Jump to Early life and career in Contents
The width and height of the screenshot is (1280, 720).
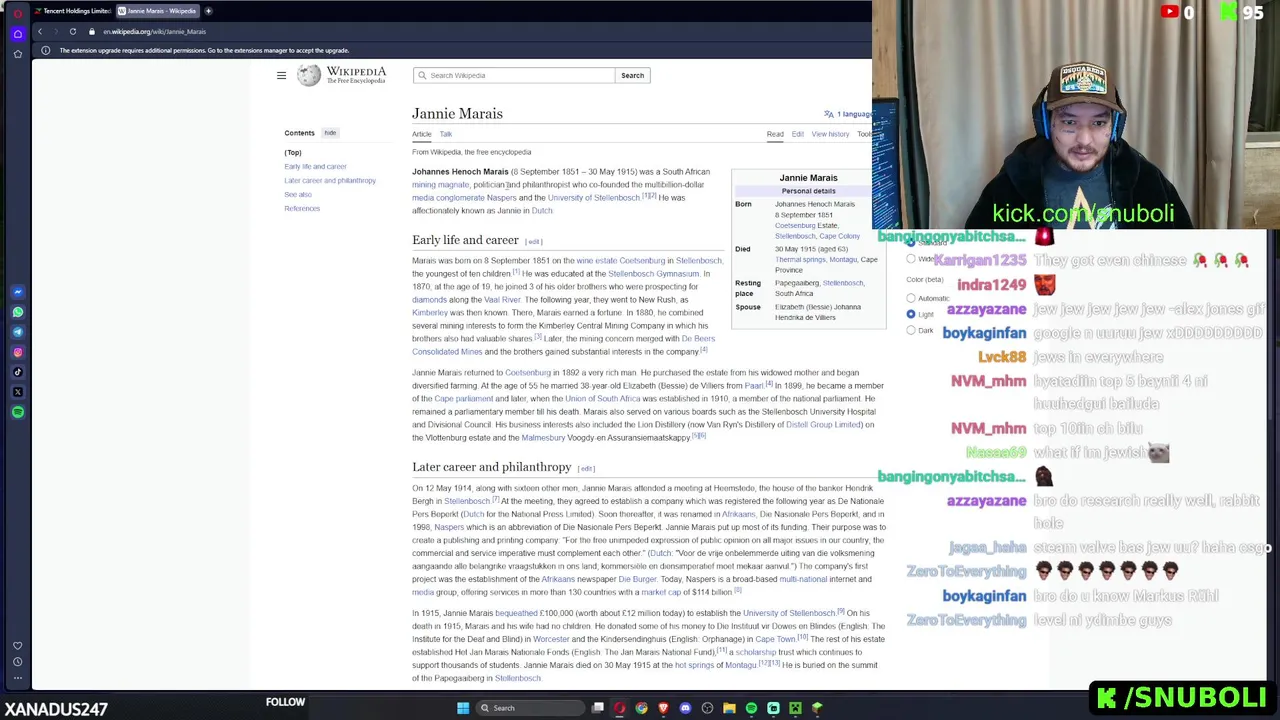tap(315, 167)
